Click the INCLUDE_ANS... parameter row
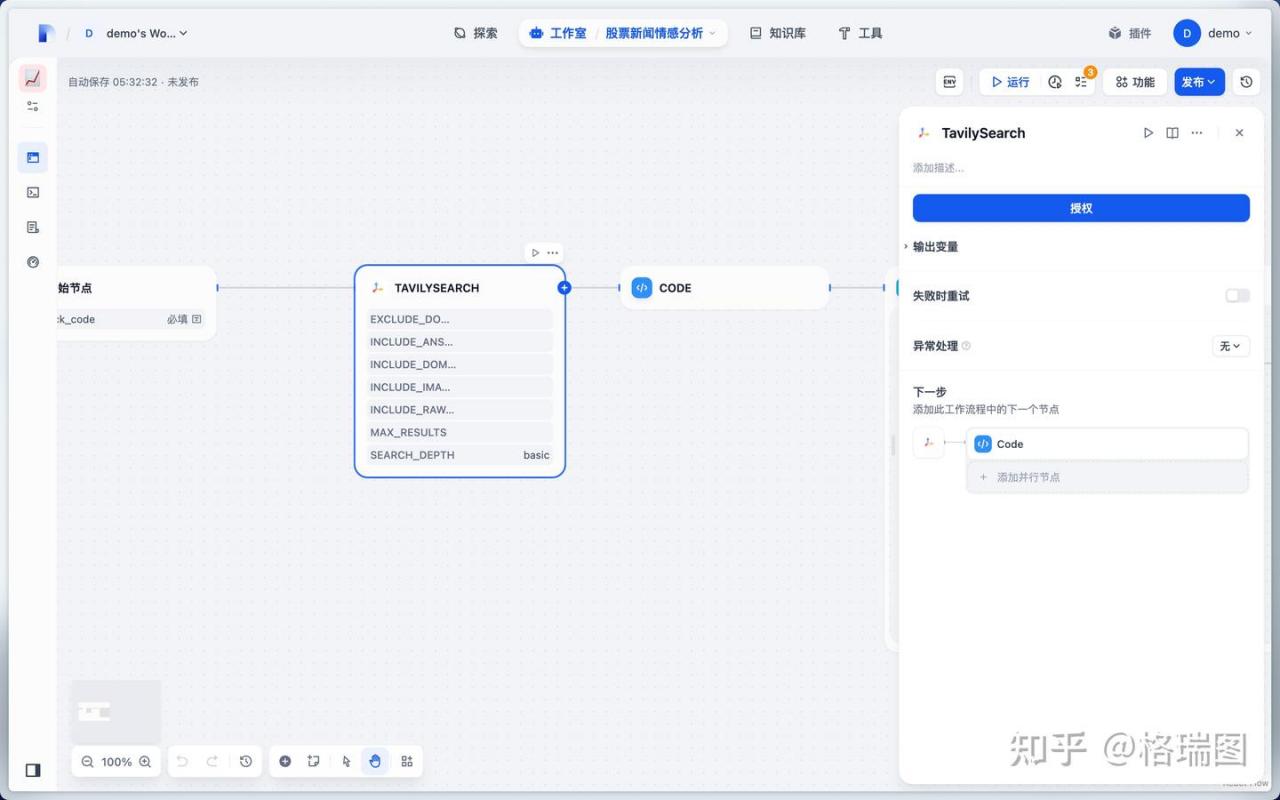This screenshot has height=800, width=1280. pos(460,342)
